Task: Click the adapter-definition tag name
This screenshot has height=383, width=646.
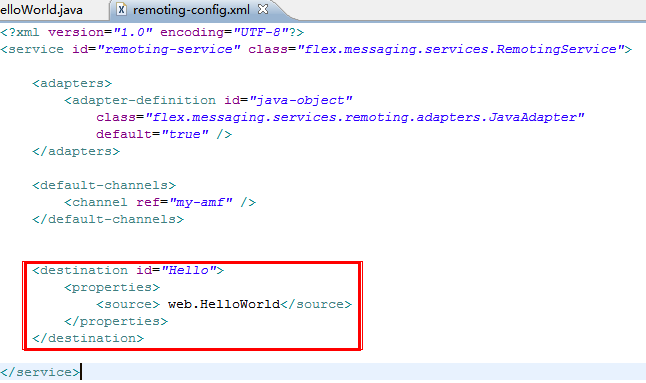Action: point(144,100)
